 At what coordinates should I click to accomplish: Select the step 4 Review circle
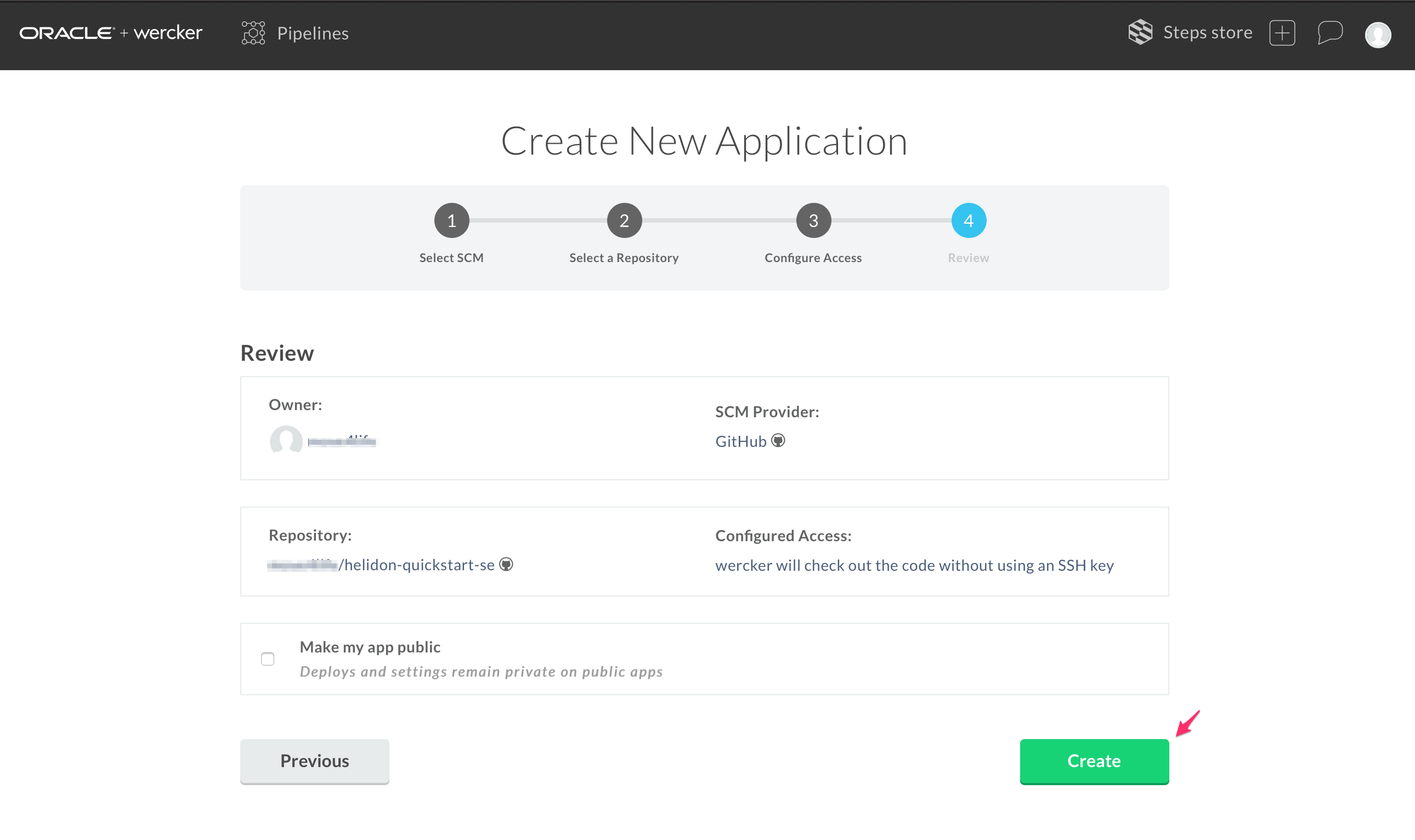pyautogui.click(x=969, y=221)
